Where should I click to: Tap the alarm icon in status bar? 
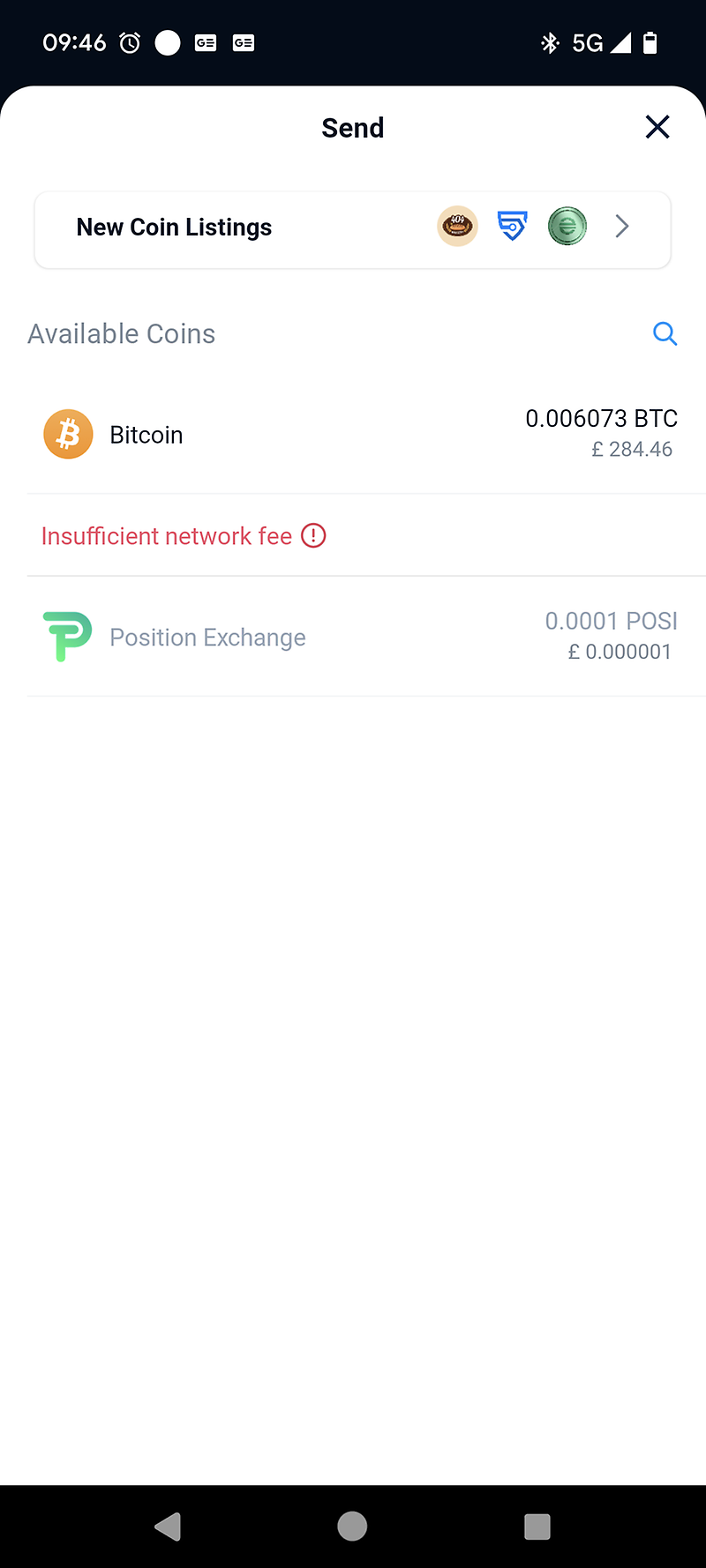(130, 42)
